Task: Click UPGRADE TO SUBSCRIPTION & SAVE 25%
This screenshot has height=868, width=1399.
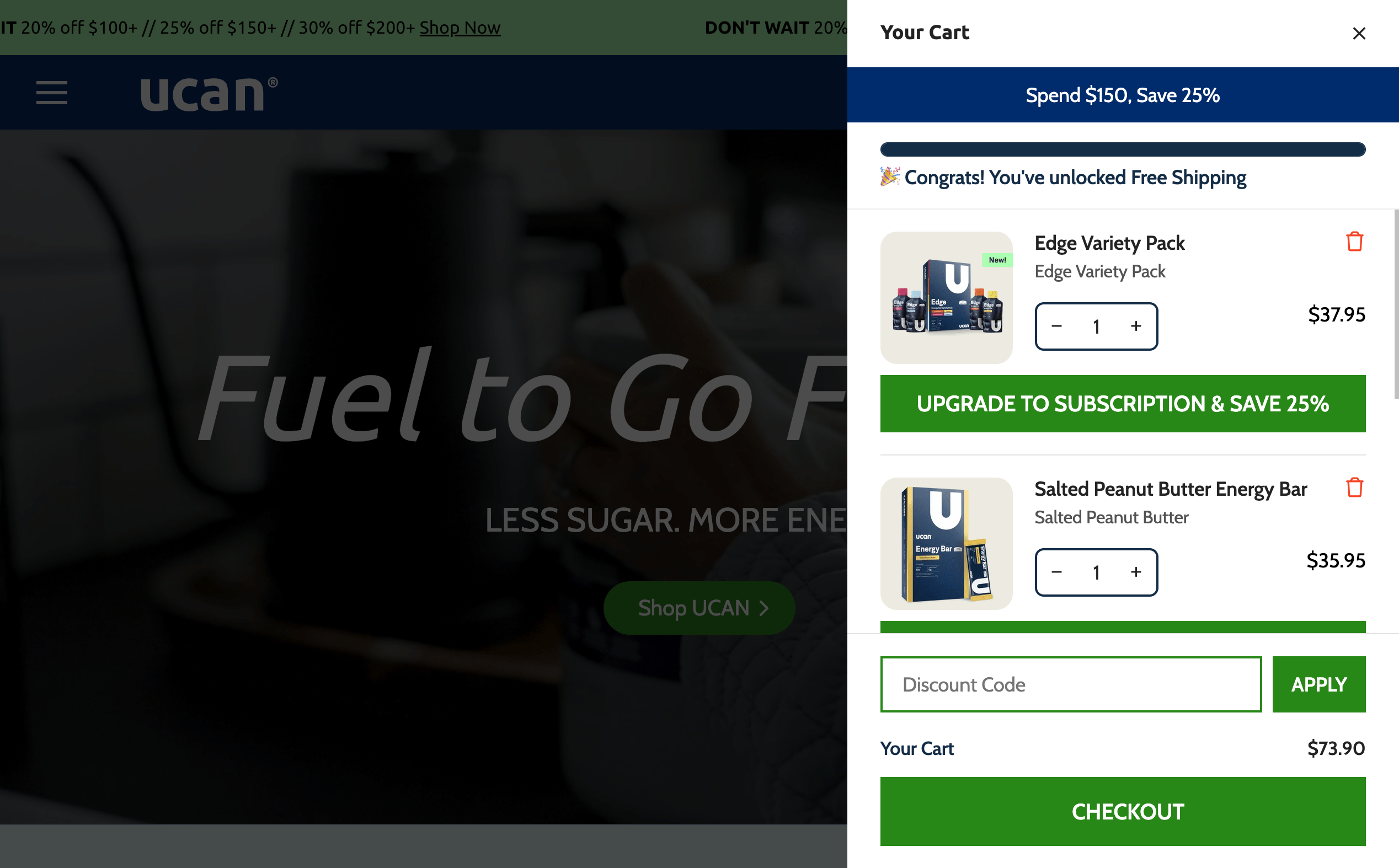Action: [1123, 404]
